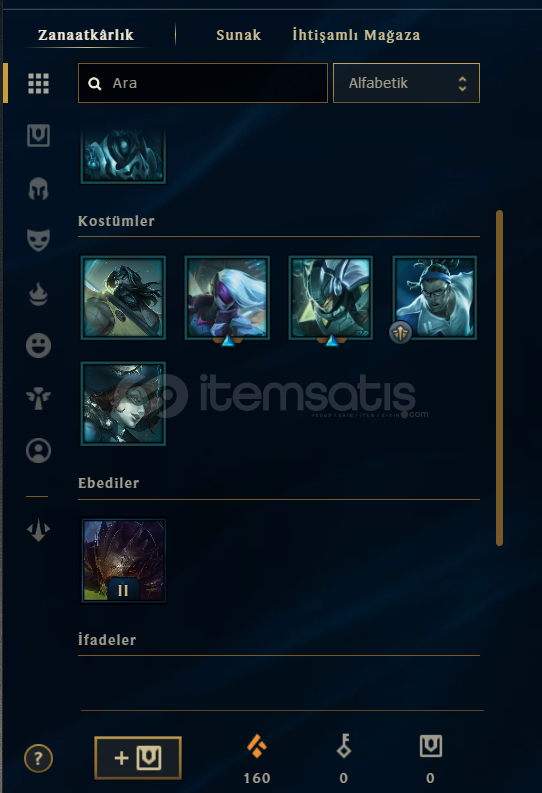The width and height of the screenshot is (542, 793).
Task: Select the all-items grid filter icon
Action: click(38, 83)
